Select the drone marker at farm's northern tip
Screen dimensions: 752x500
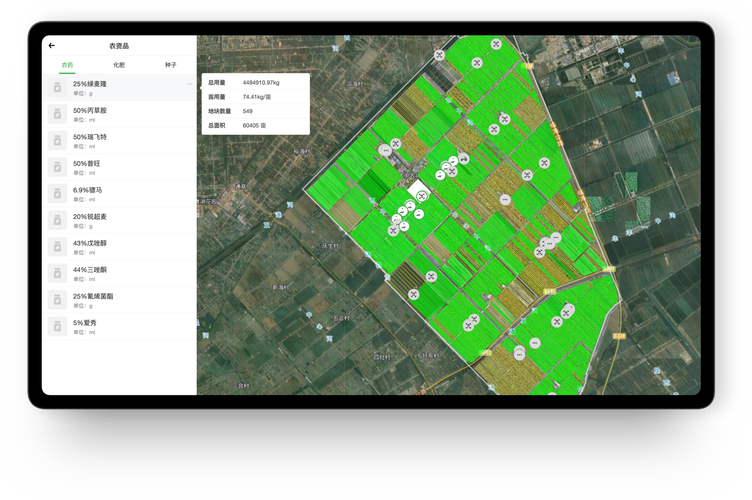tap(496, 43)
